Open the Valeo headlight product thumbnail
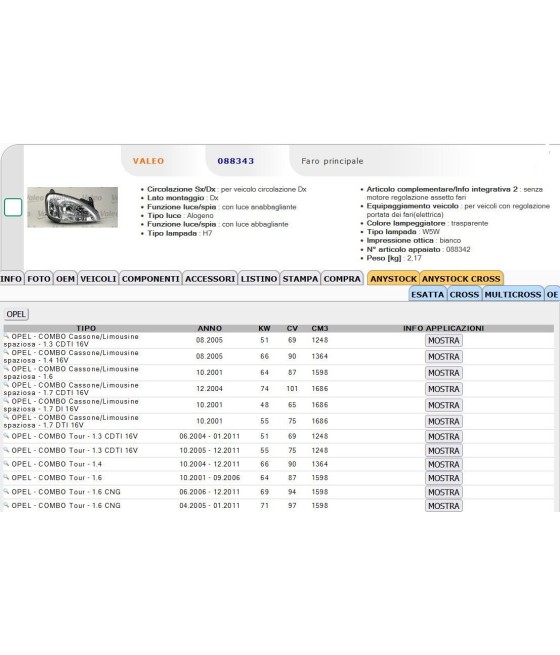This screenshot has width=560, height=655. 73,207
